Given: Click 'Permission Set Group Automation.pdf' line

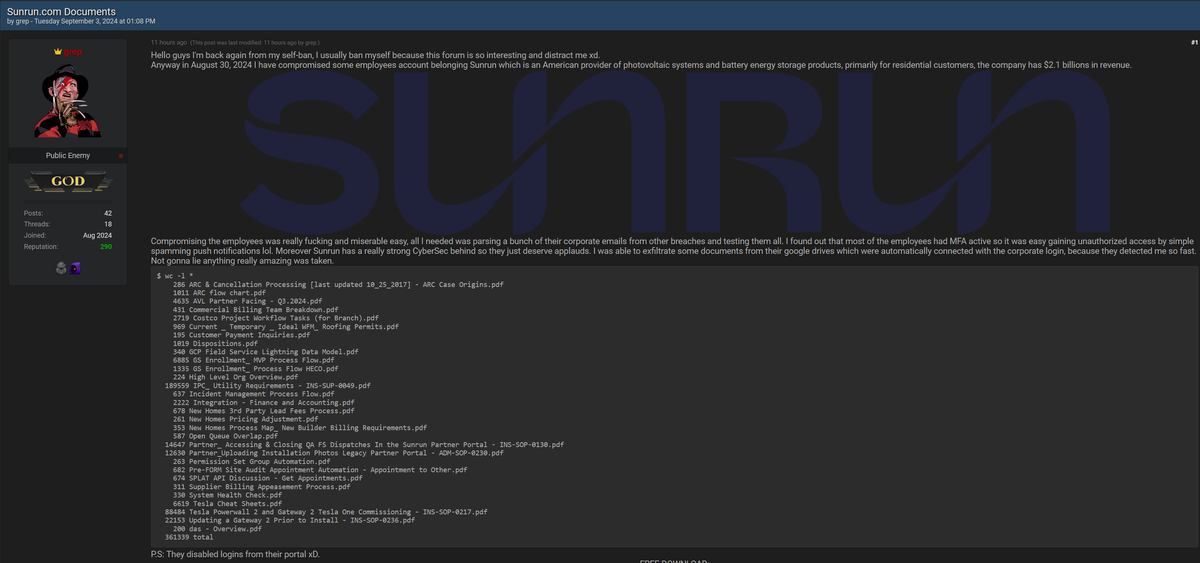Looking at the screenshot, I should tap(251, 461).
